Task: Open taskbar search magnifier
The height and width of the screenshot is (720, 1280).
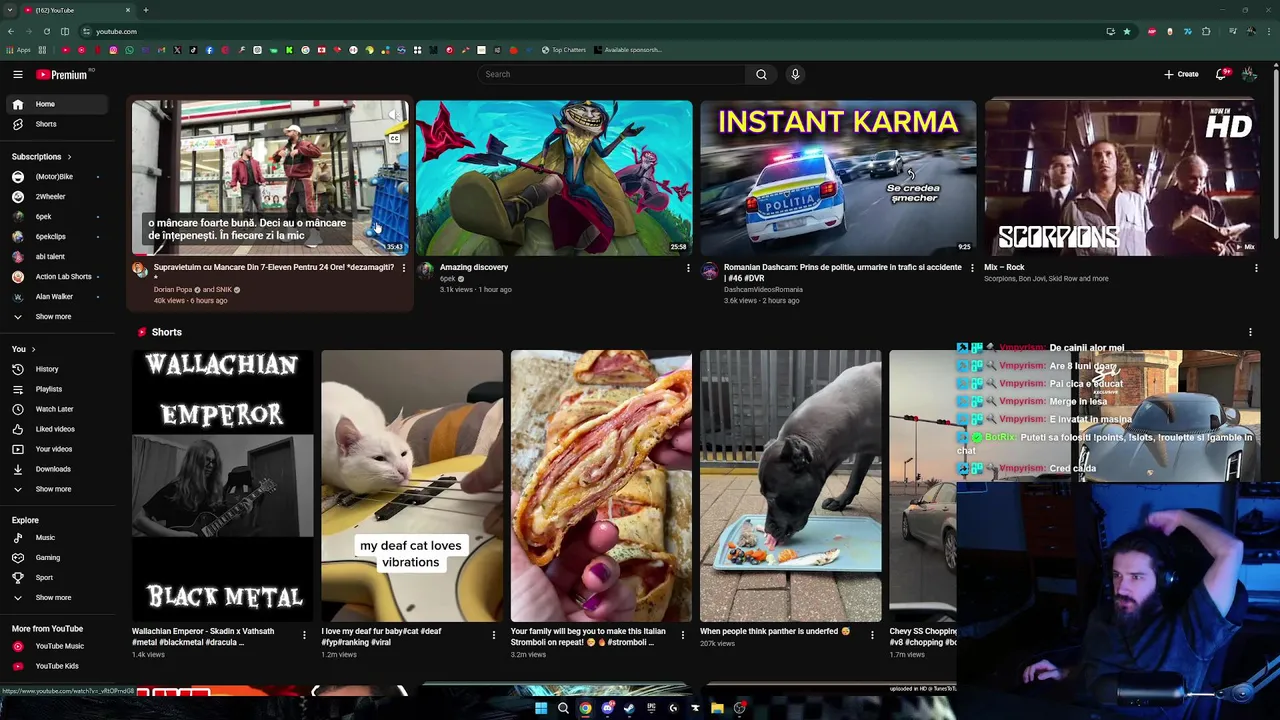Action: (x=563, y=708)
